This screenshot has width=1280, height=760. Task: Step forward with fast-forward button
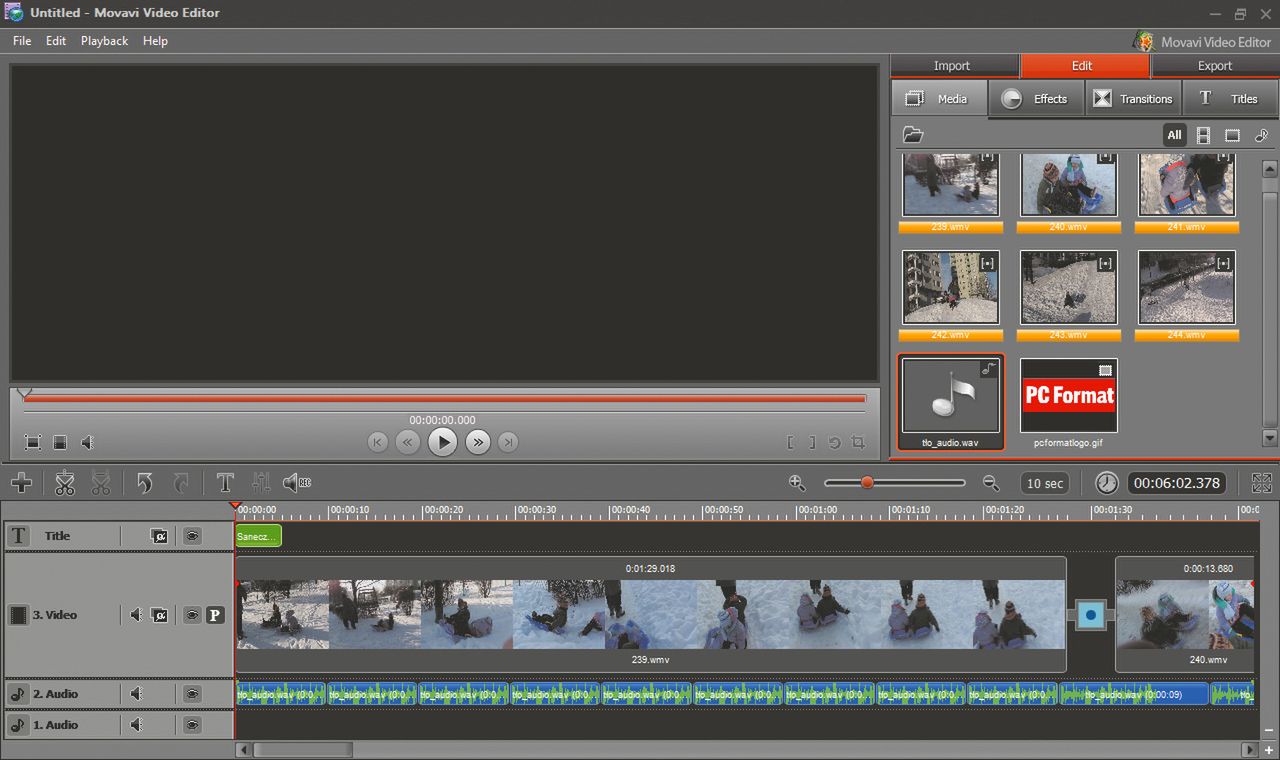pyautogui.click(x=478, y=442)
